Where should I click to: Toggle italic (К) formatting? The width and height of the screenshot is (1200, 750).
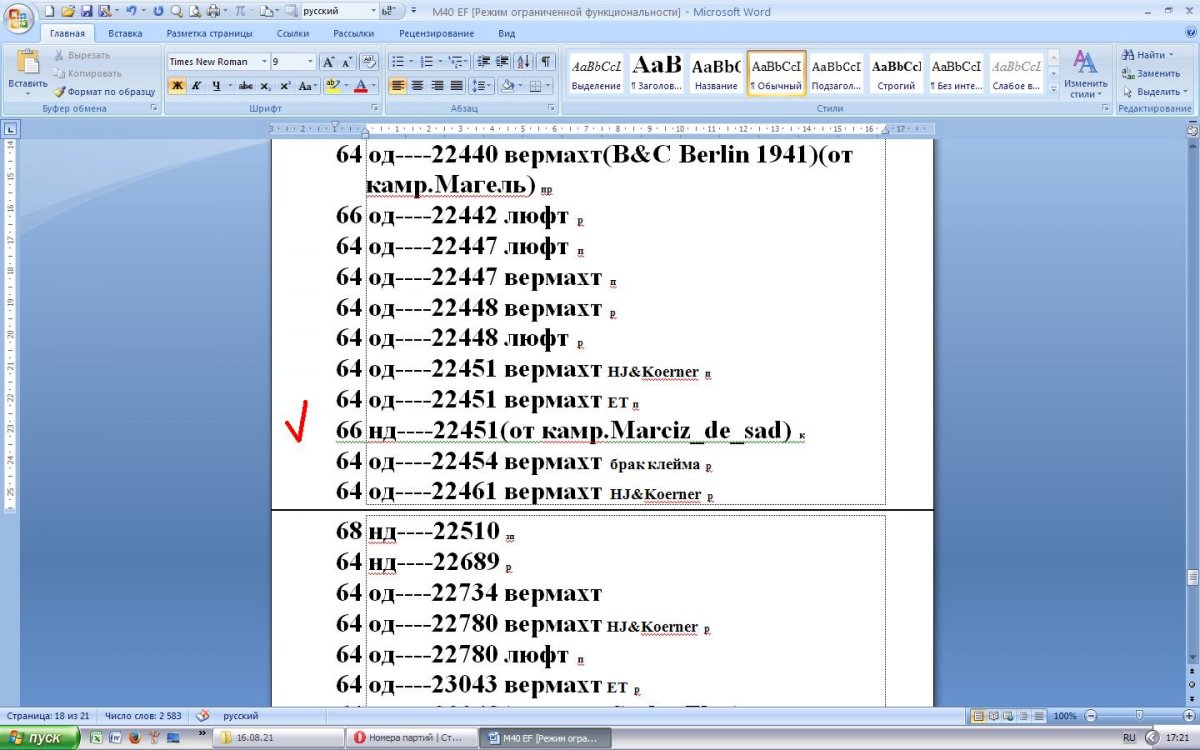click(x=196, y=86)
